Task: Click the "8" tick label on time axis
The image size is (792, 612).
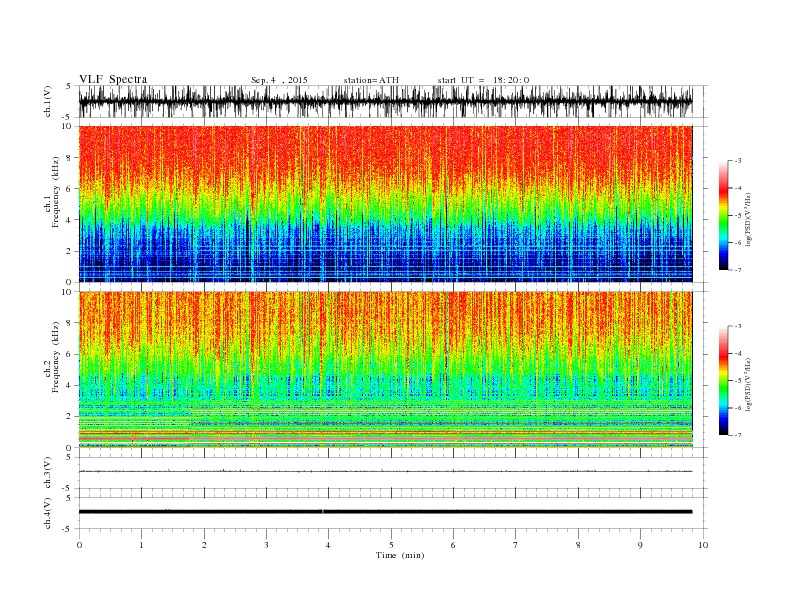Action: tap(578, 545)
